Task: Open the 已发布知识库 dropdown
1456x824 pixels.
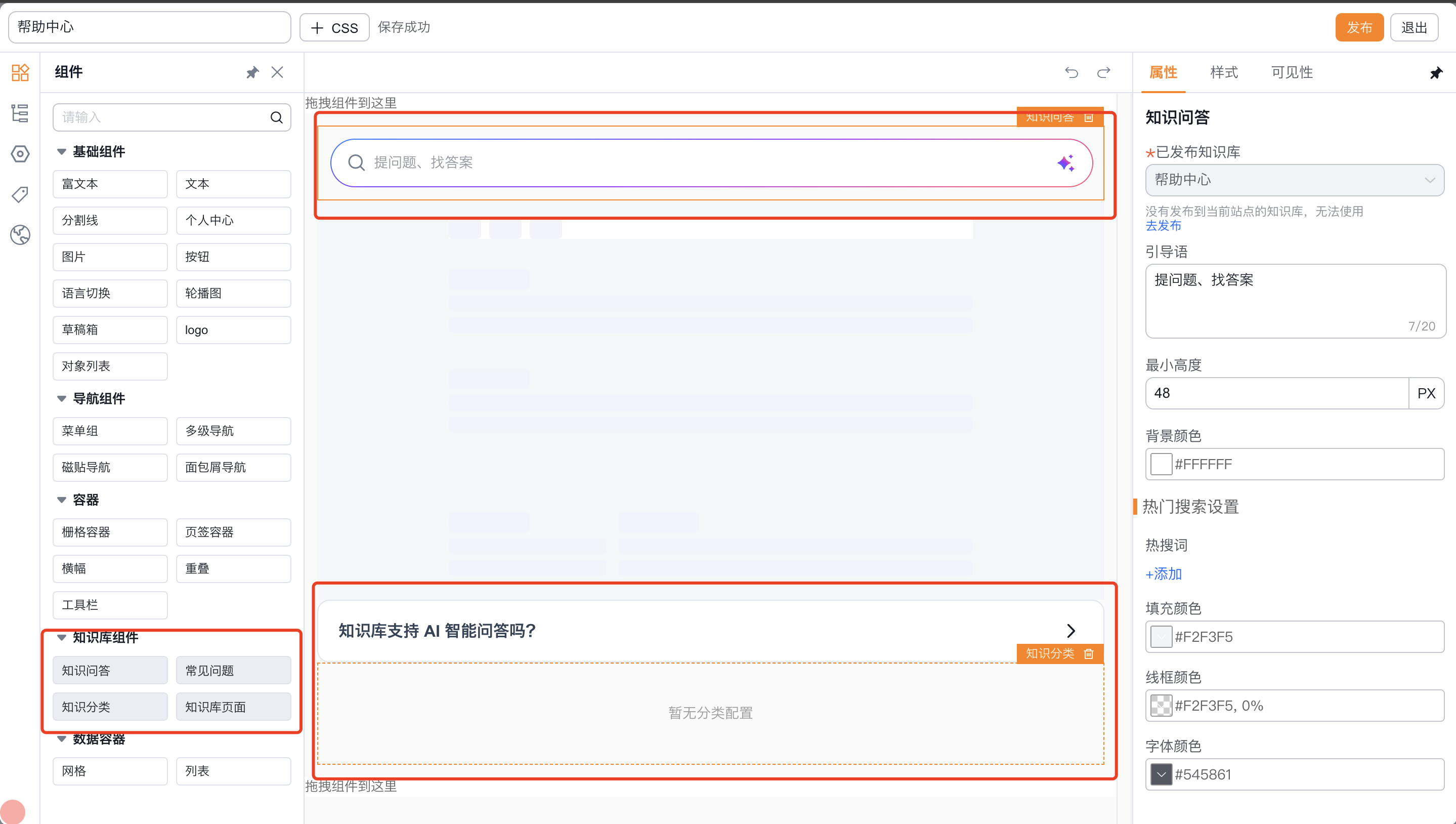Action: [1294, 180]
